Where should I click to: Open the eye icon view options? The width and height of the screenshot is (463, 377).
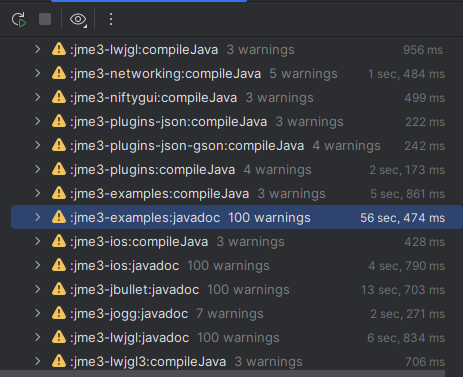pos(78,19)
